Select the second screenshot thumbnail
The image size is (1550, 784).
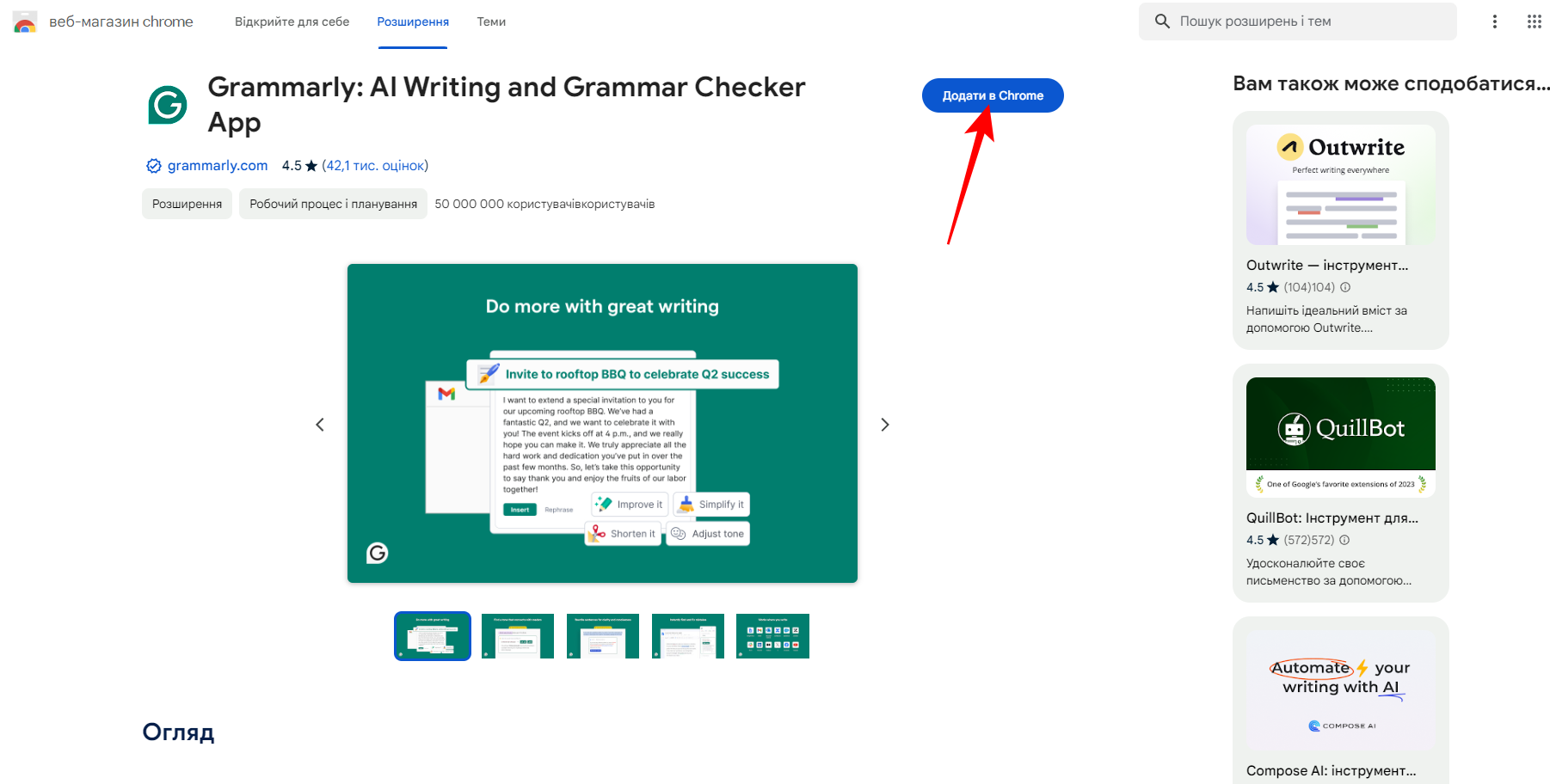click(x=518, y=636)
